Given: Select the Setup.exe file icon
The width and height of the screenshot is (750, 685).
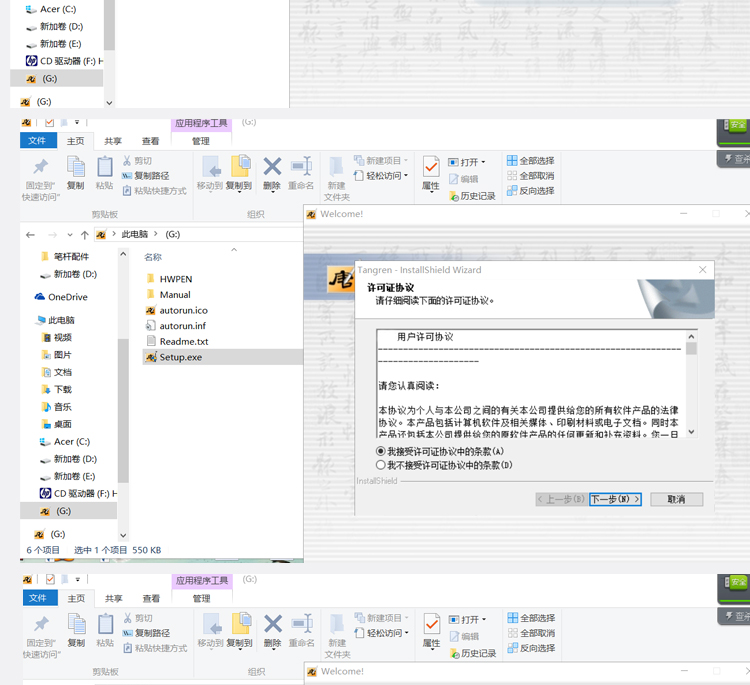Looking at the screenshot, I should pyautogui.click(x=151, y=357).
